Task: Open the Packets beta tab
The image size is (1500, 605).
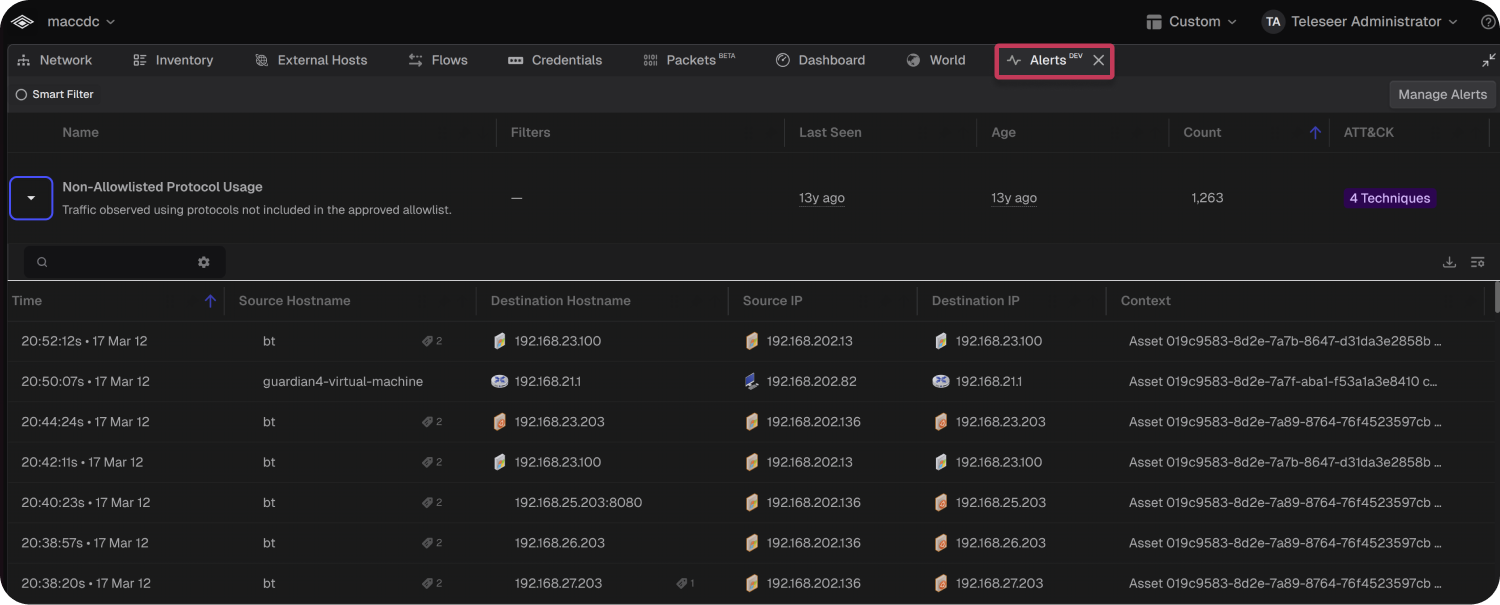Action: 689,60
